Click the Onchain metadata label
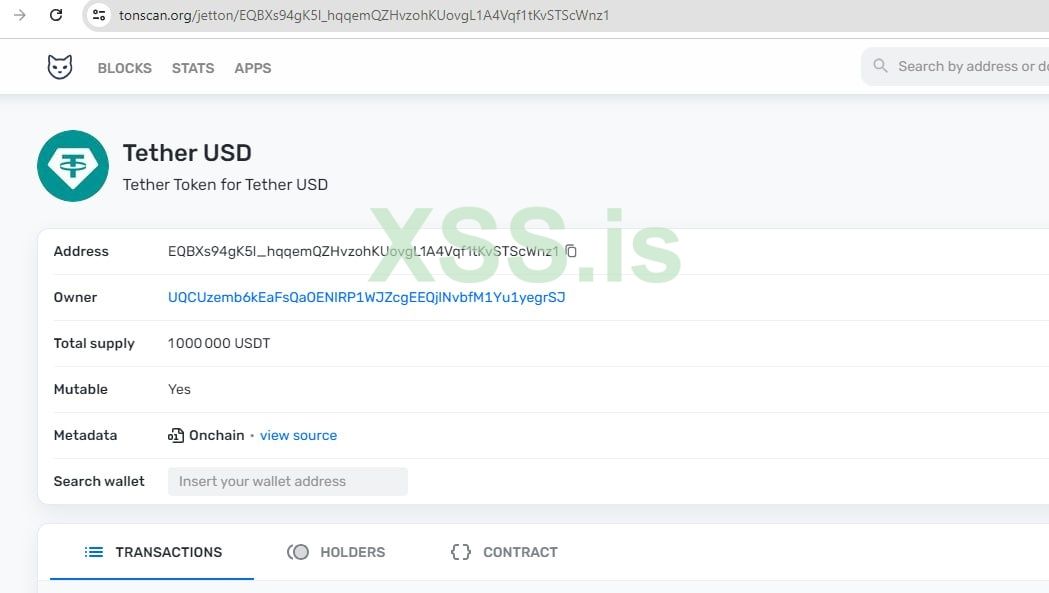The width and height of the screenshot is (1049, 593). click(217, 436)
